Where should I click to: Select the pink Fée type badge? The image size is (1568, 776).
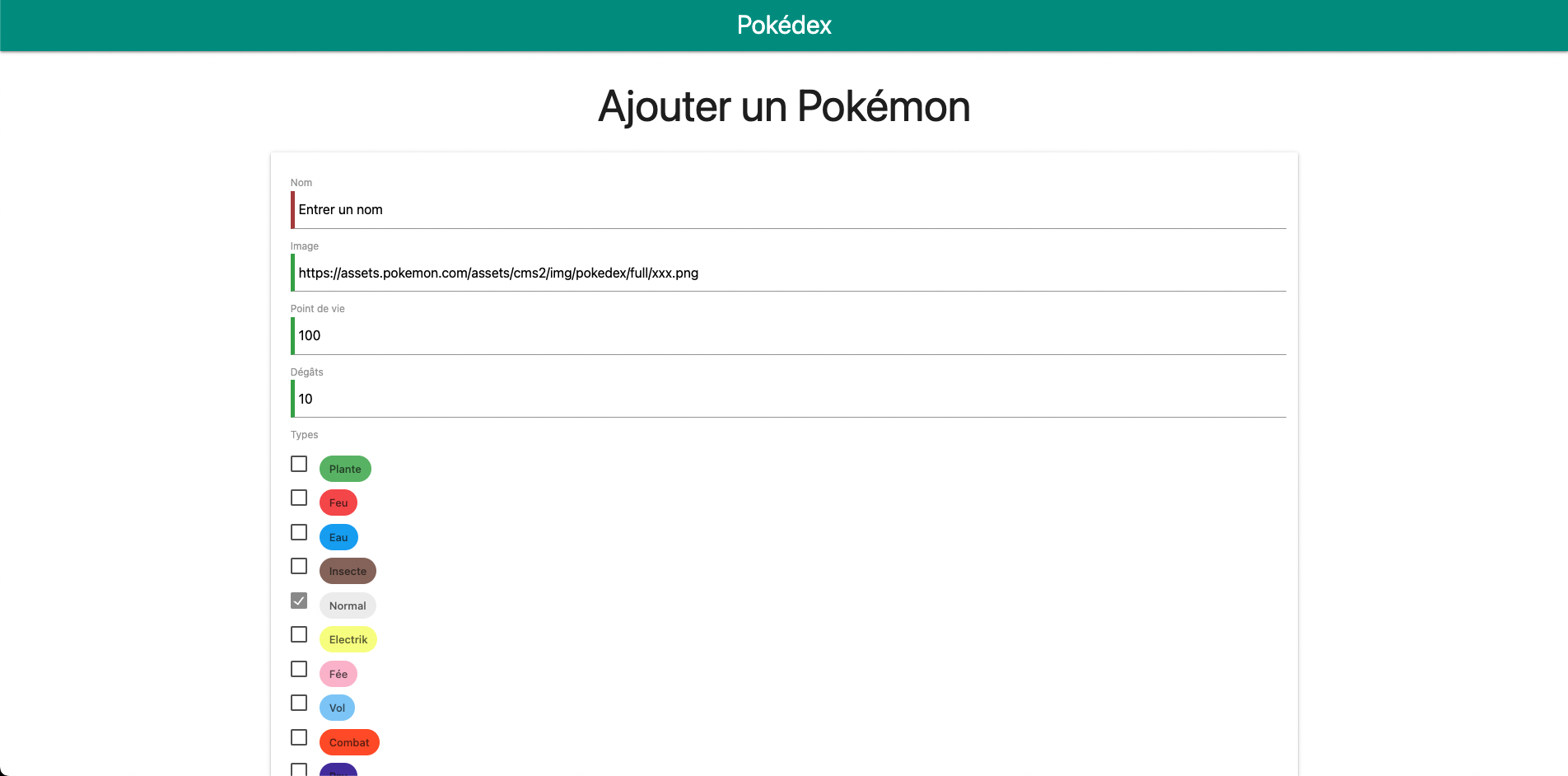(338, 673)
